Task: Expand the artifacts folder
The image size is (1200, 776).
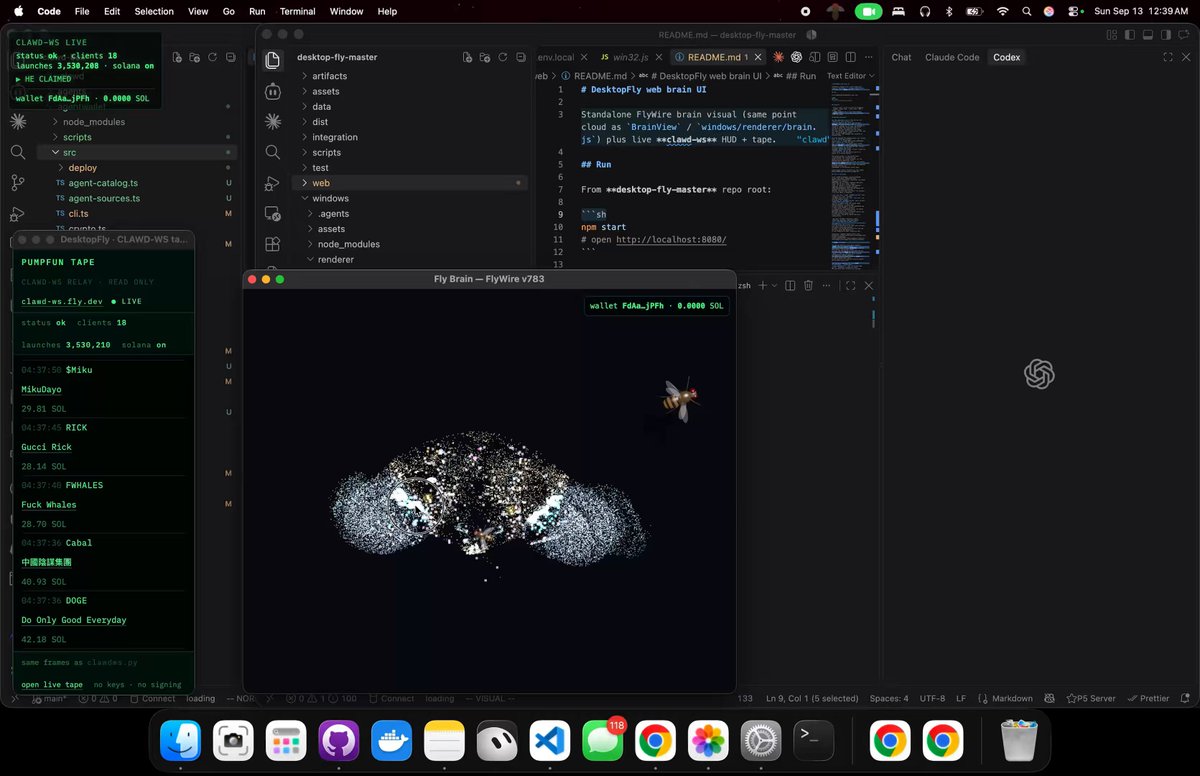Action: 410,76
